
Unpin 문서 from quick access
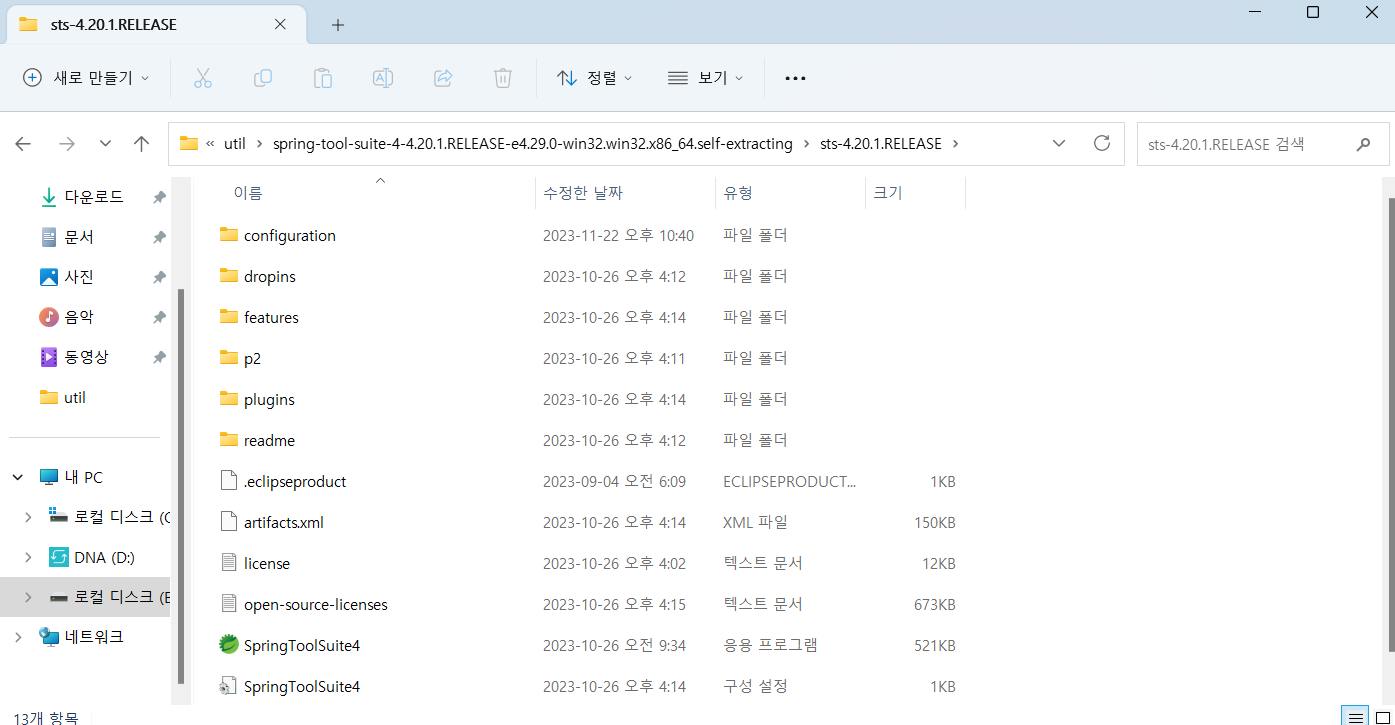159,238
